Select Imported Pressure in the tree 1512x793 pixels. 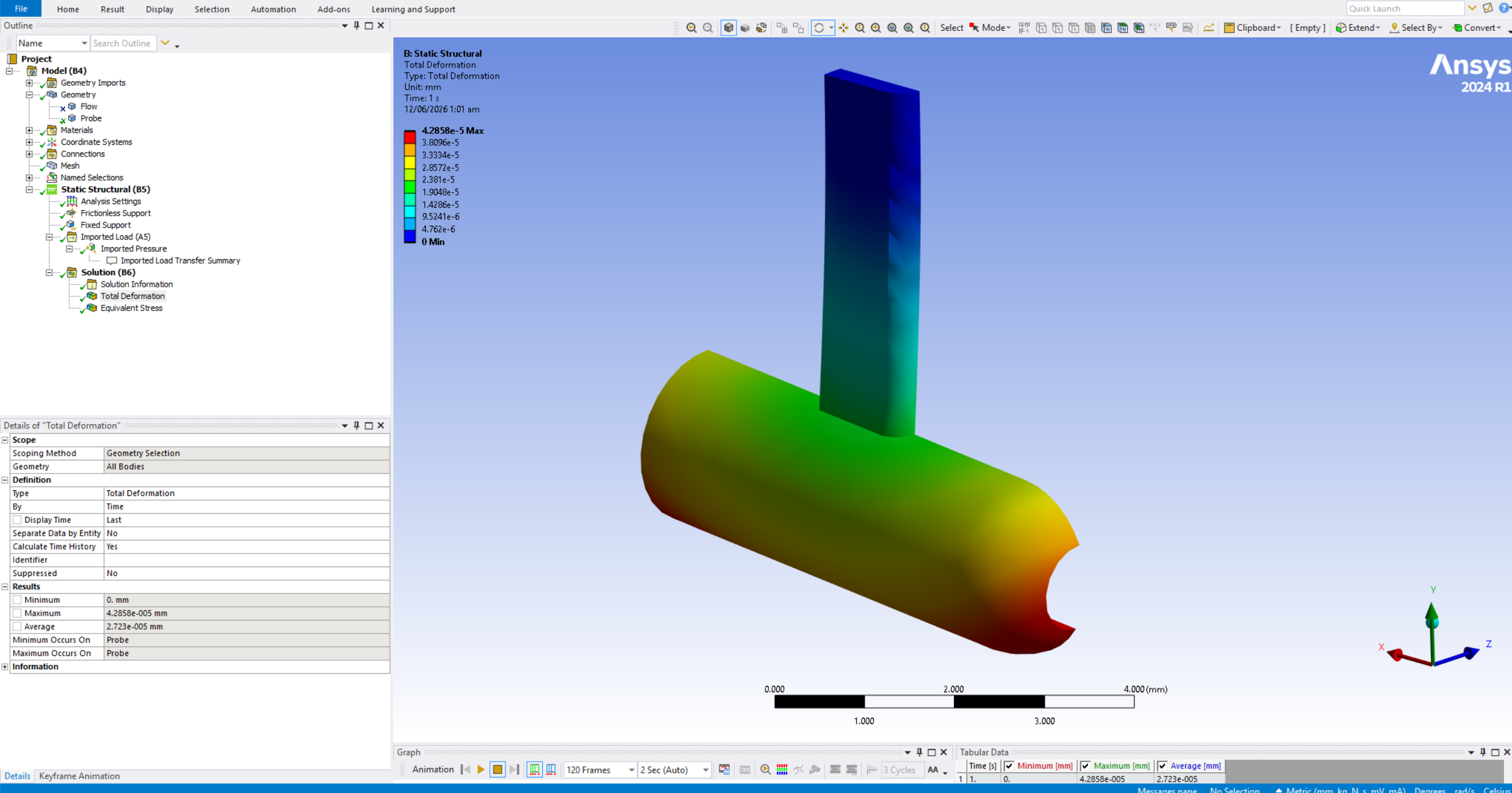tap(134, 248)
